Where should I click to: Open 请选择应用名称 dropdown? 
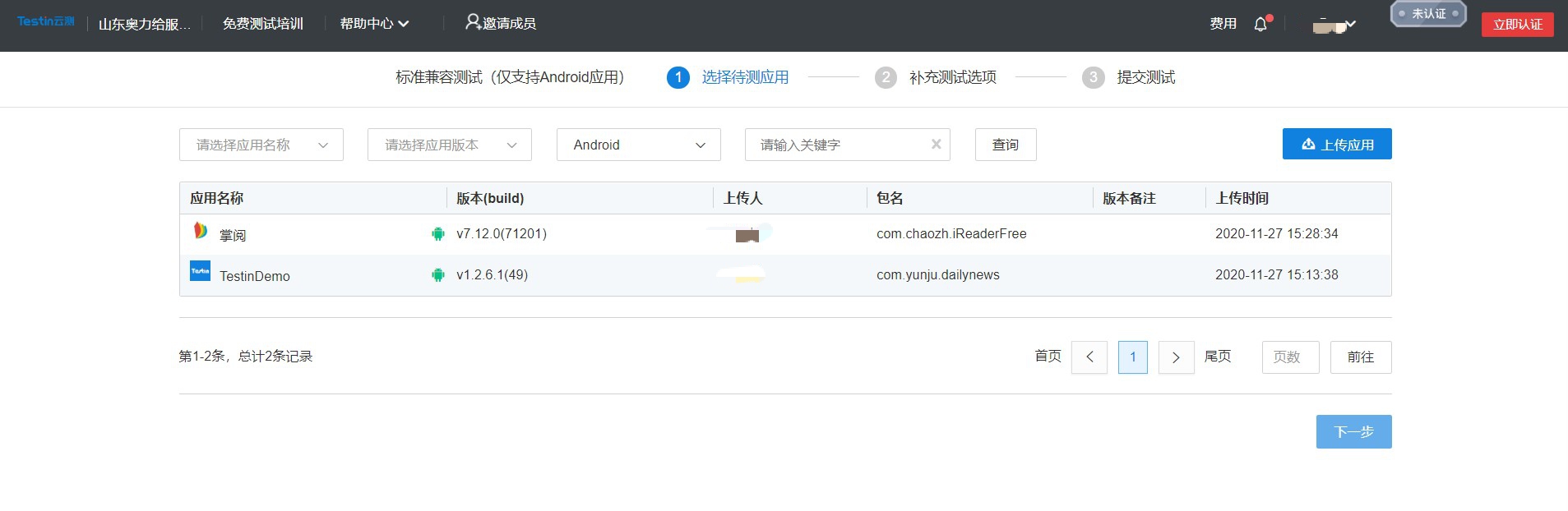(261, 145)
